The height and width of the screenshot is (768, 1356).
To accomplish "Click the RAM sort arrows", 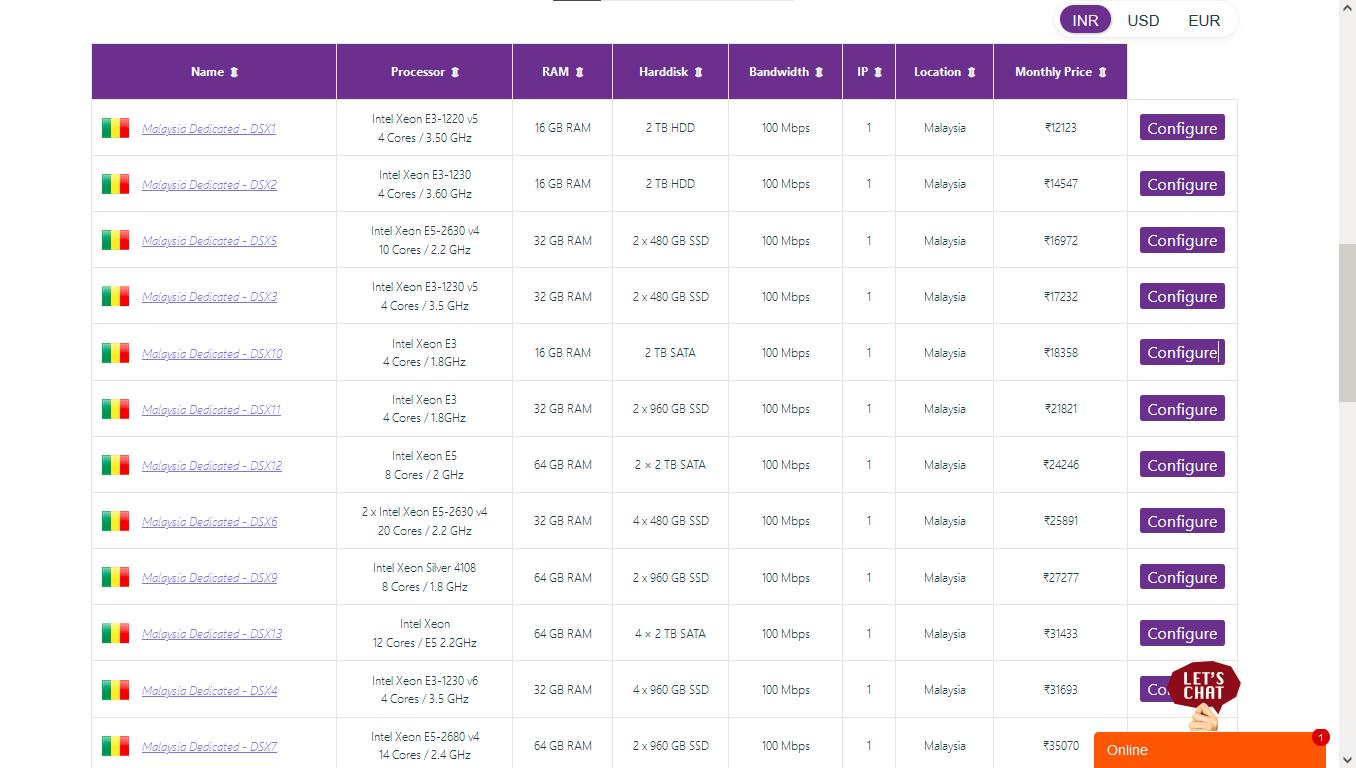I will point(579,72).
